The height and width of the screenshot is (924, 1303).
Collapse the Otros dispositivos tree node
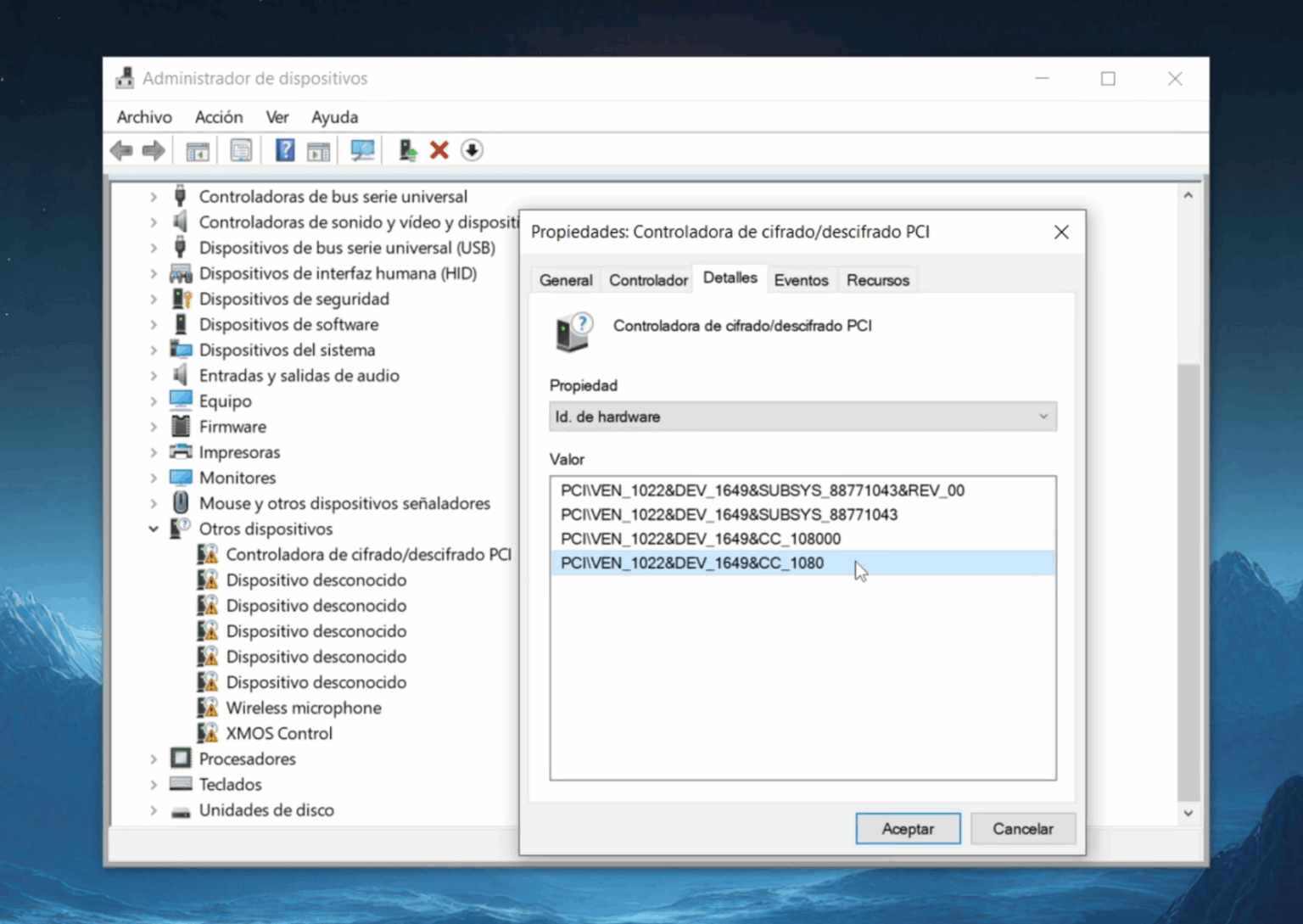154,529
